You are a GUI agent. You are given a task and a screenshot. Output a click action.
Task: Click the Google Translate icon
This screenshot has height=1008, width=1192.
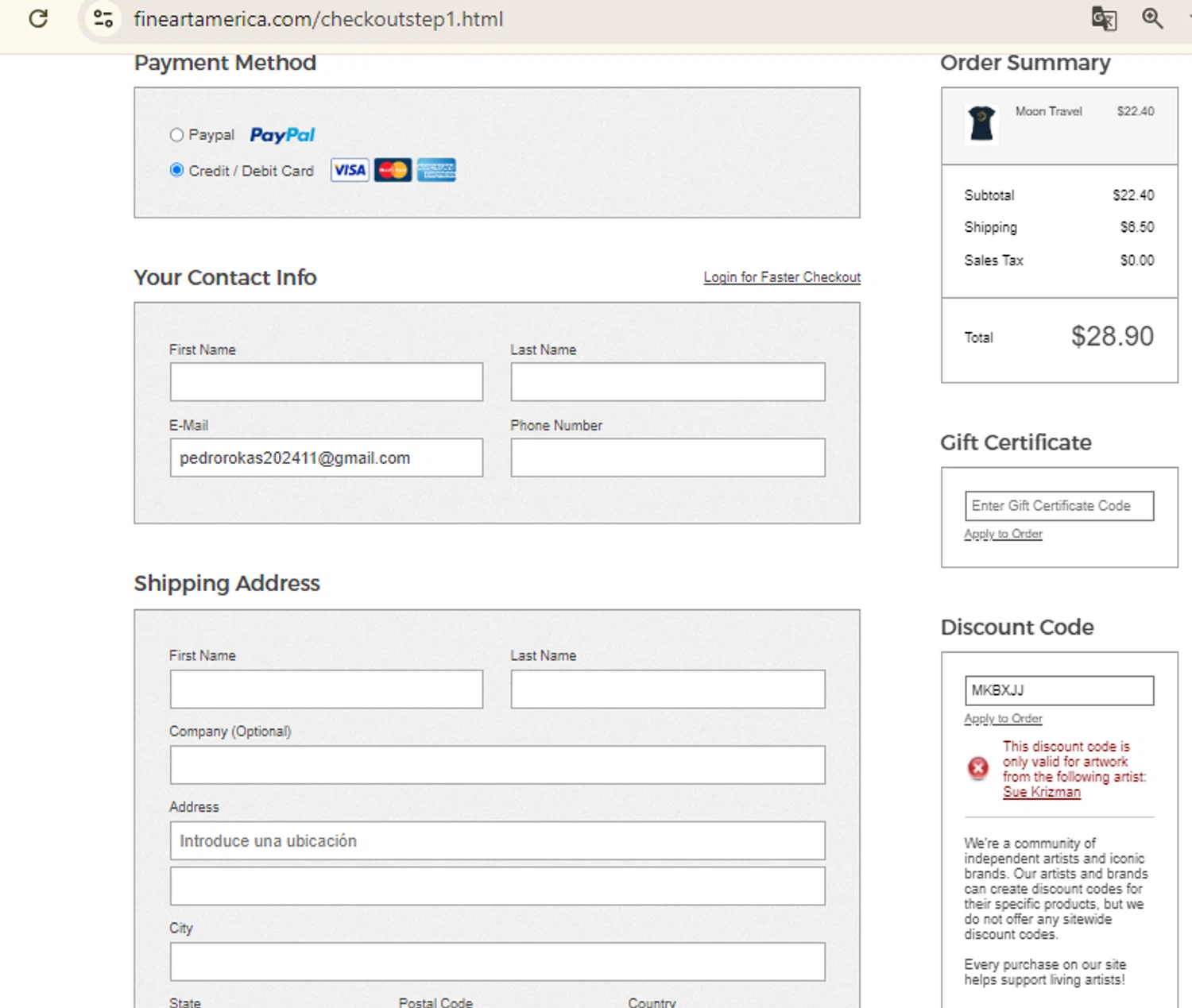[1103, 18]
